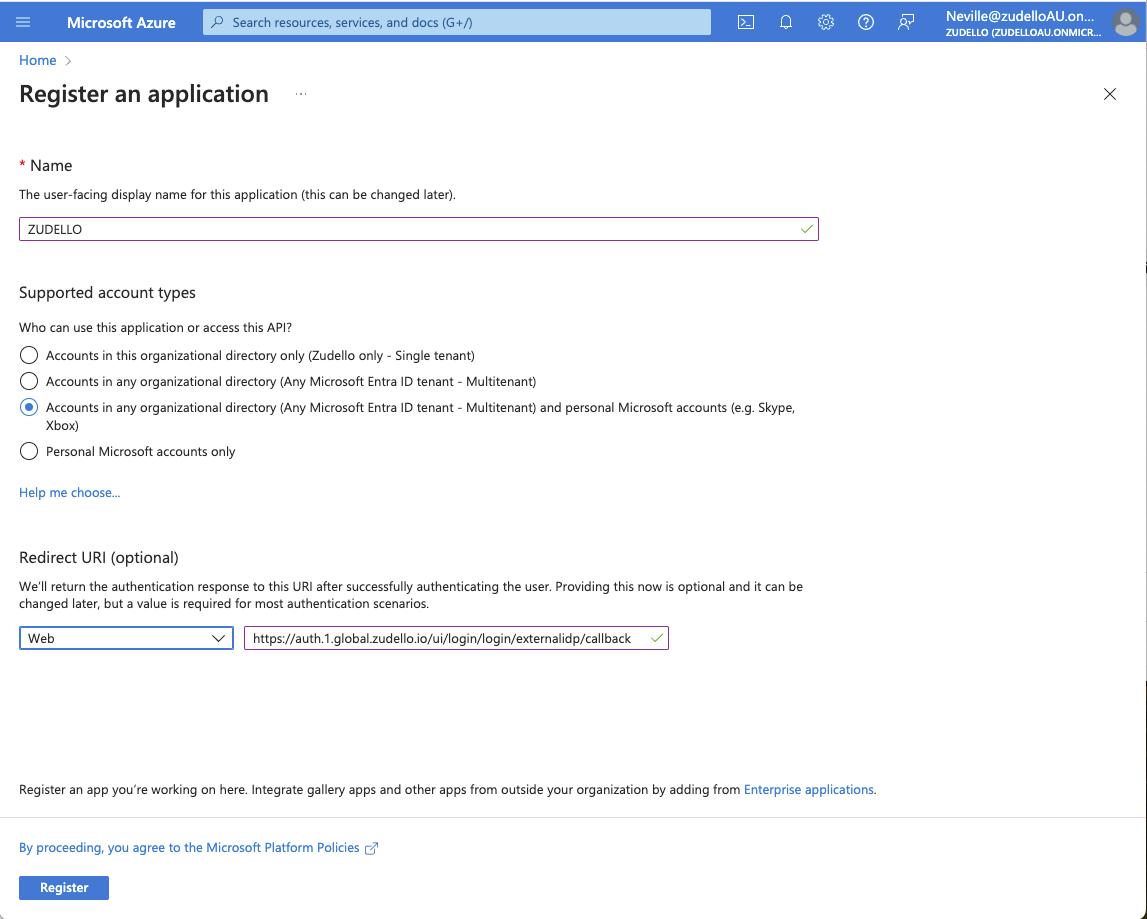The width and height of the screenshot is (1147, 919).
Task: Focus the search resources box
Action: 456,22
